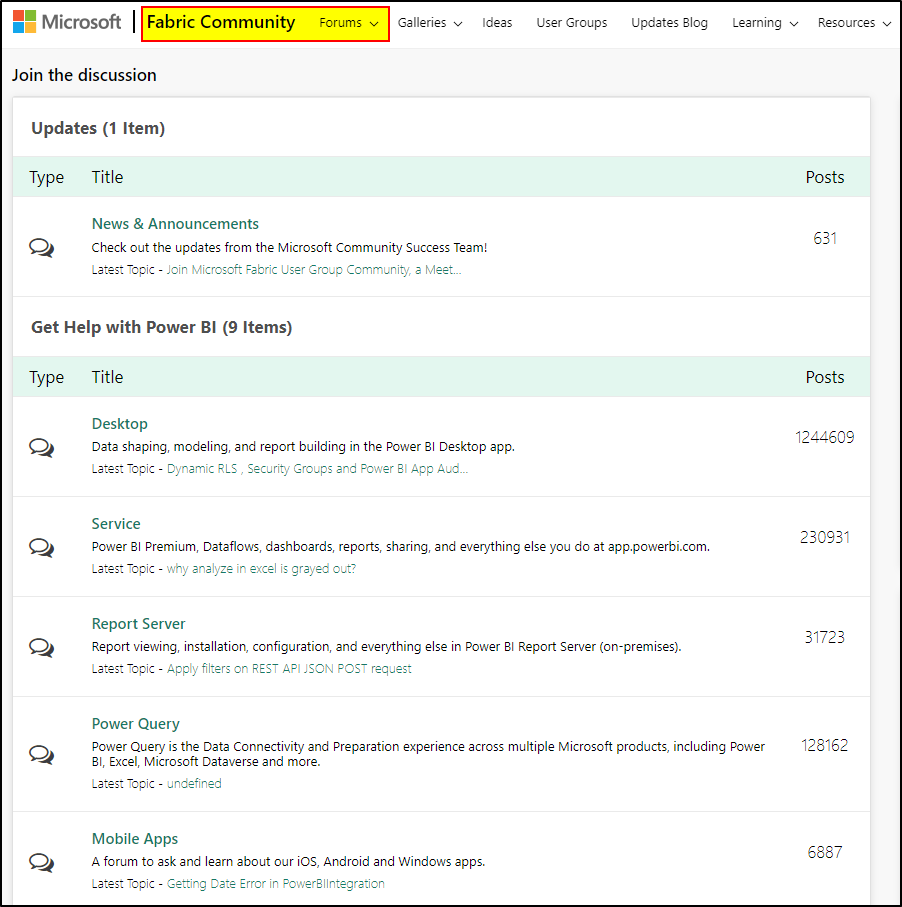This screenshot has width=902, height=907.
Task: Click the 'Join the discussion' heading
Action: (84, 75)
